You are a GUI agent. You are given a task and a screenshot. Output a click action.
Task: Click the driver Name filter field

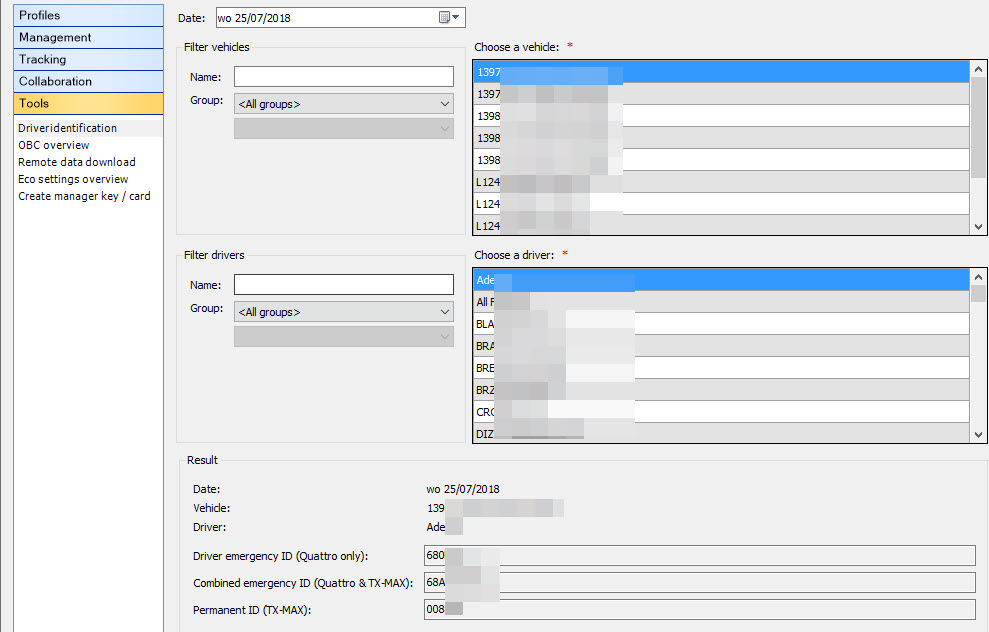[x=343, y=285]
